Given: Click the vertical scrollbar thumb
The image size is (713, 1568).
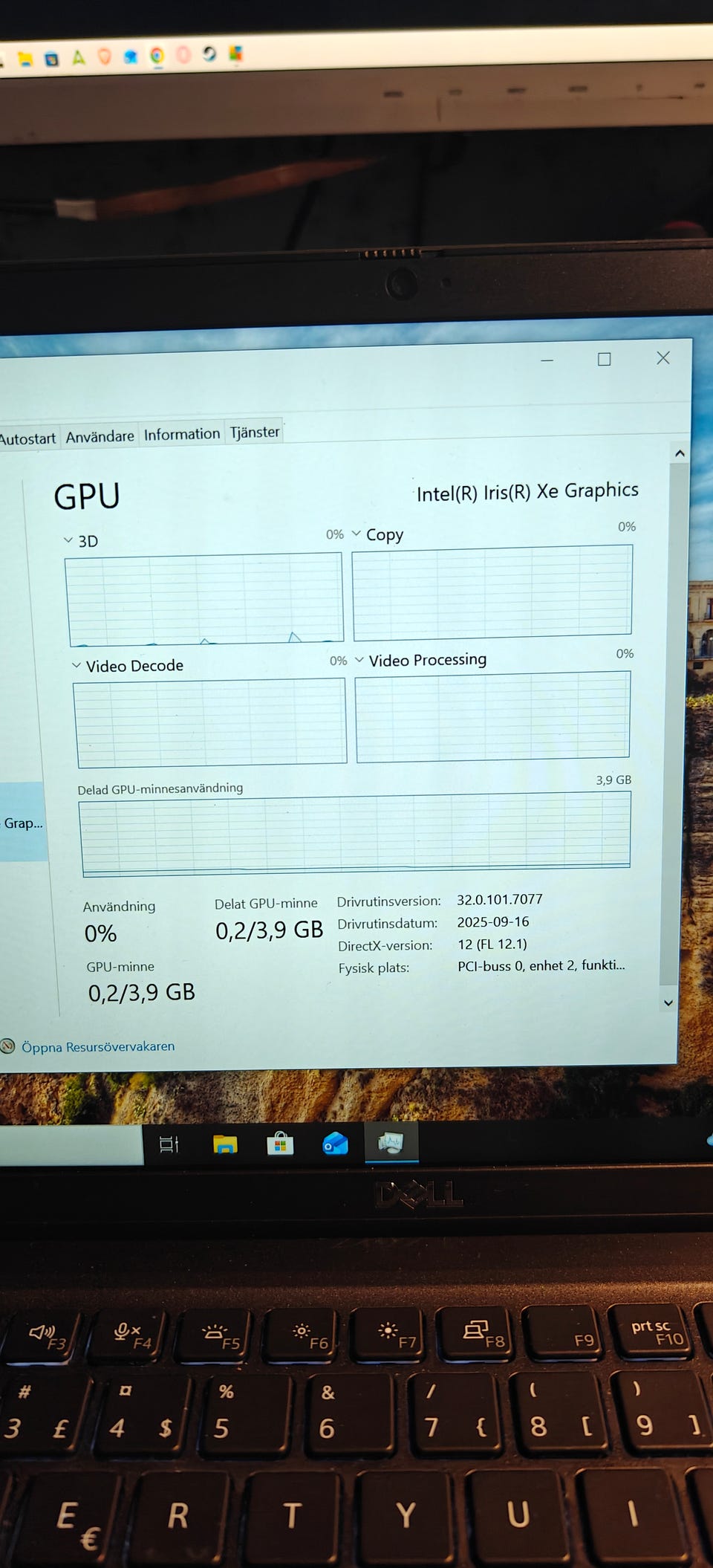Looking at the screenshot, I should click(674, 725).
